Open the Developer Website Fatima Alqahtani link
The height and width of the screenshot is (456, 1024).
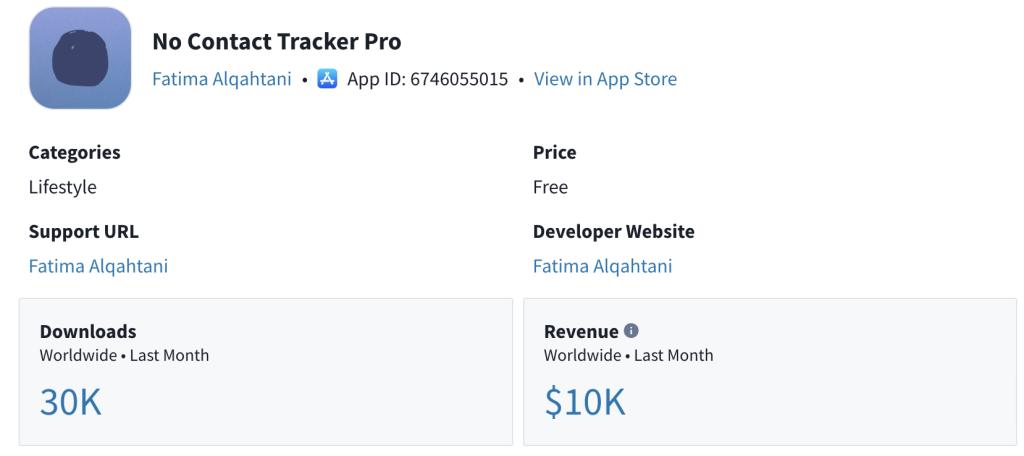coord(602,266)
